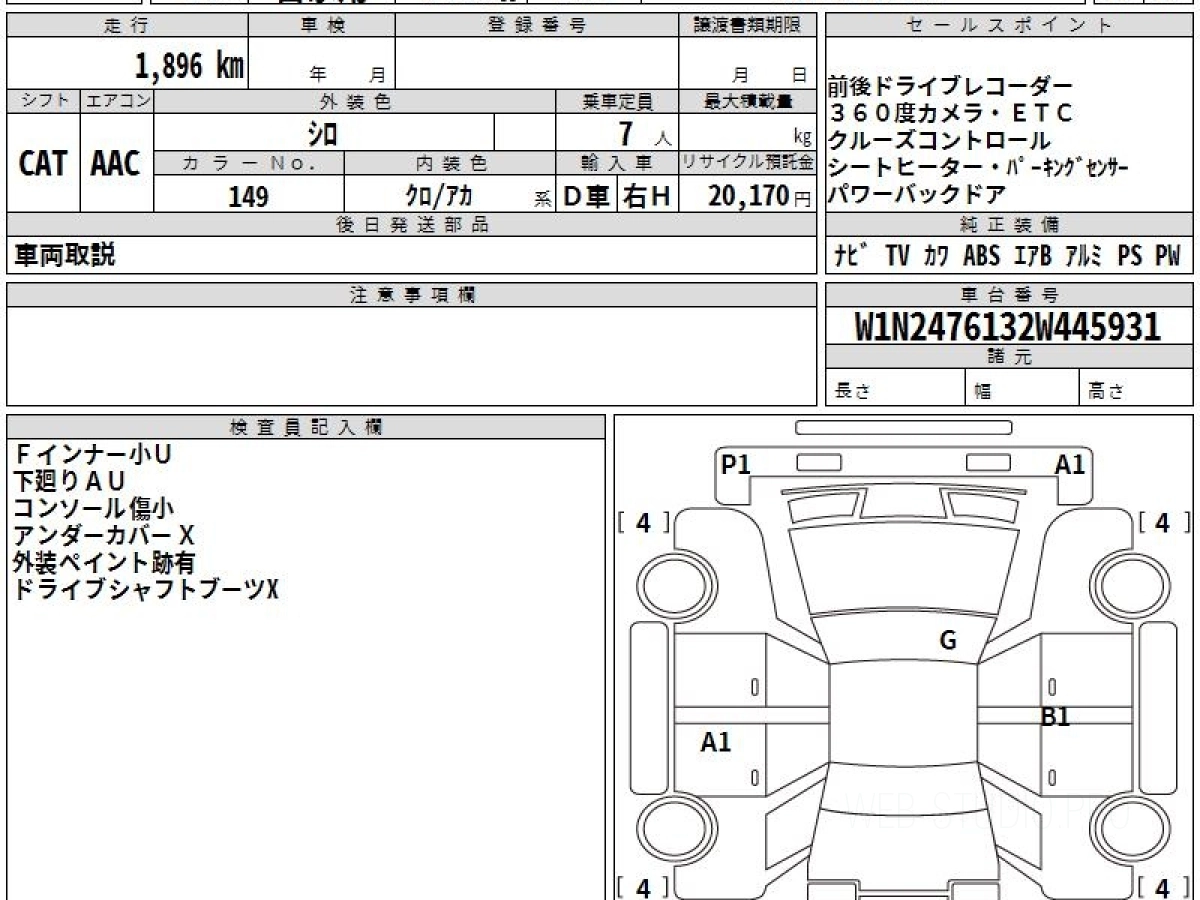The width and height of the screenshot is (1200, 900).
Task: Click the リサイクル預託金 label
Action: point(748,163)
